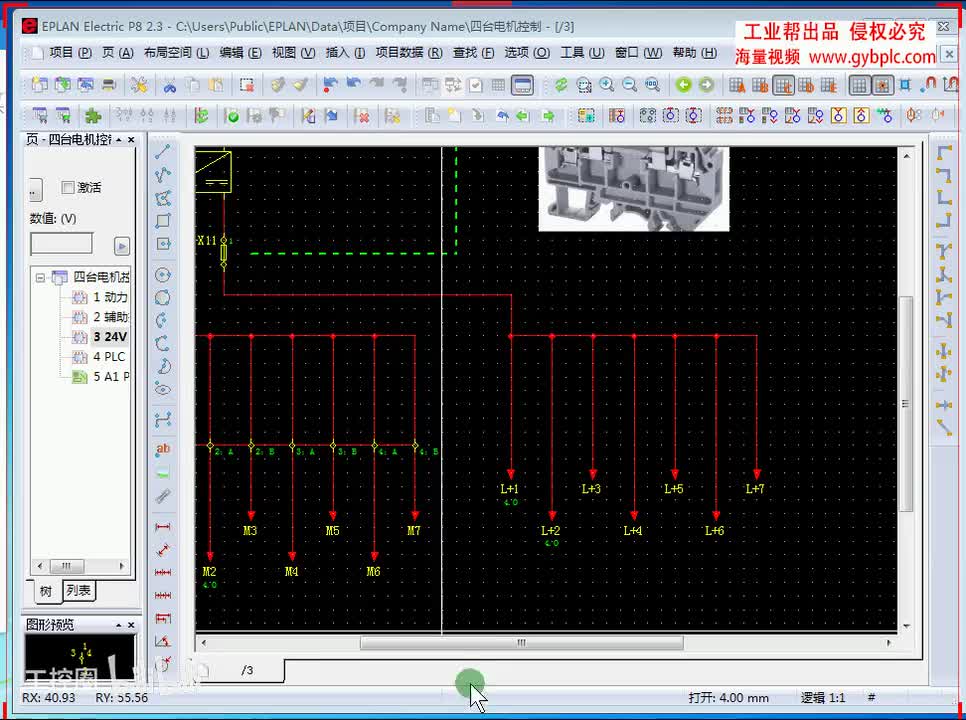Open the 页 (A) menu

(118, 53)
